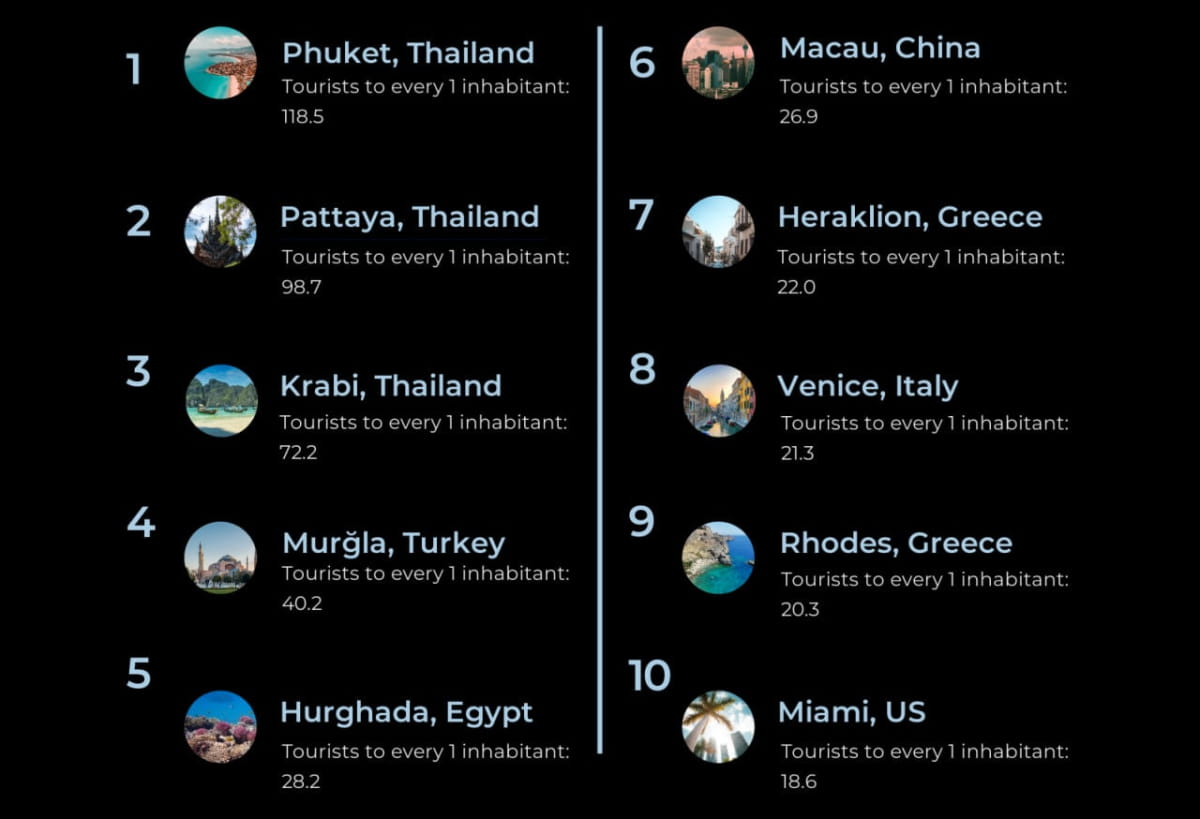Click the Hurghada, Egypt title
Screen dimensions: 1200x819
click(x=406, y=714)
